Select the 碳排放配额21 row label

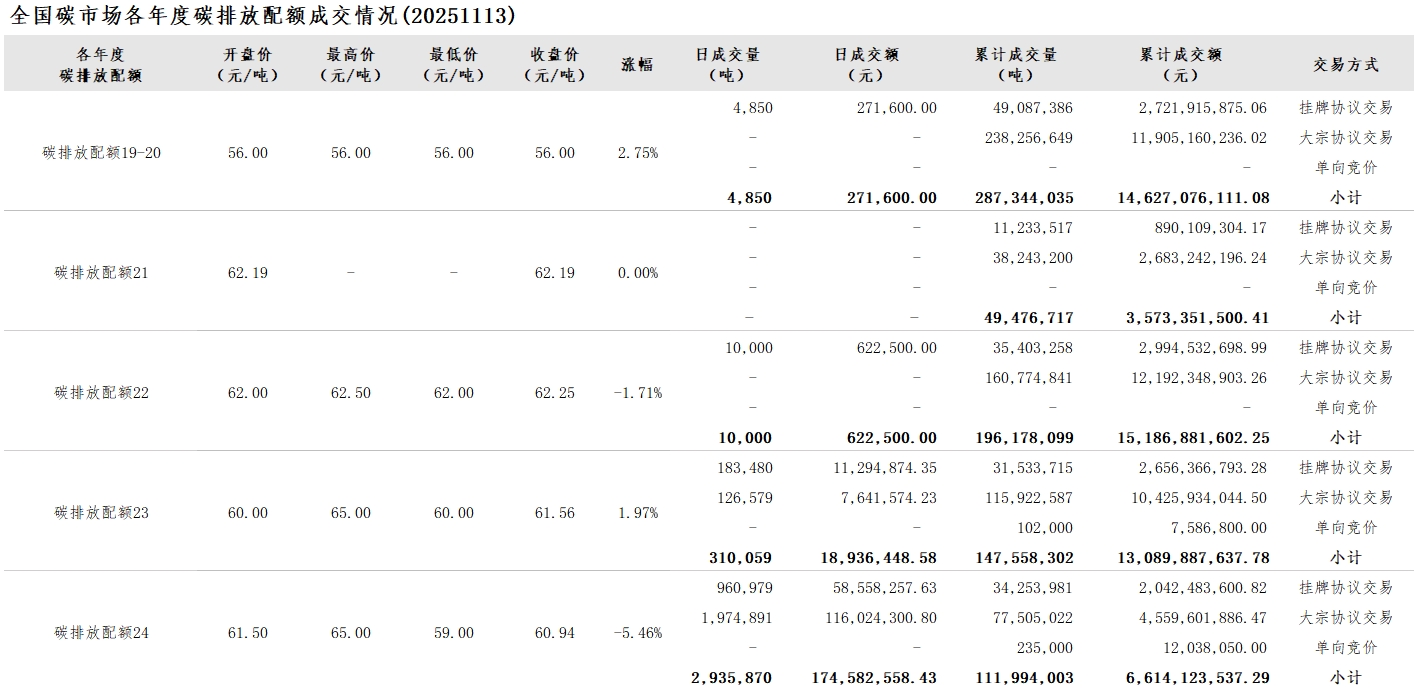102,273
